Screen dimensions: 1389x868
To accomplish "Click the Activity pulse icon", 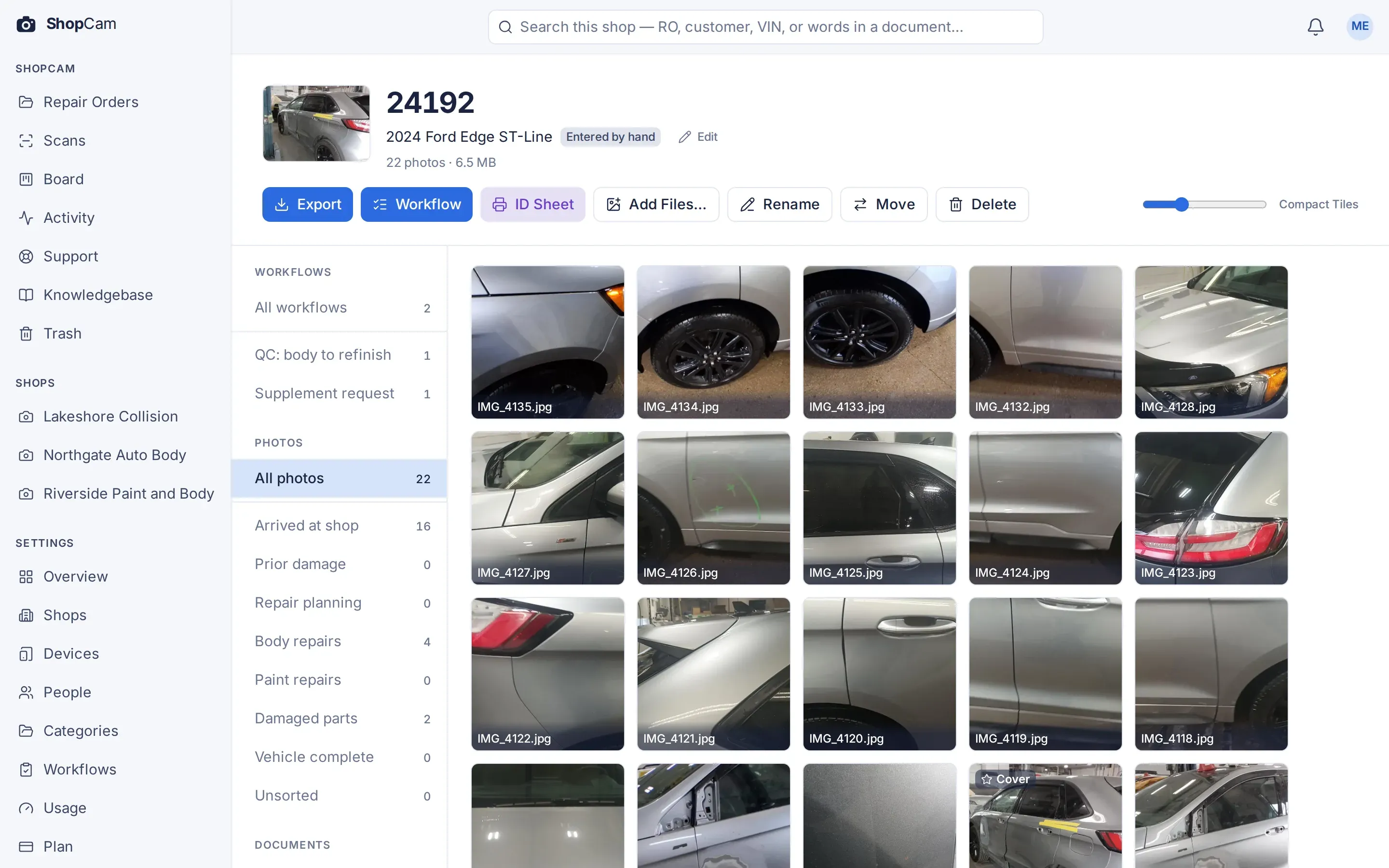I will (x=26, y=217).
